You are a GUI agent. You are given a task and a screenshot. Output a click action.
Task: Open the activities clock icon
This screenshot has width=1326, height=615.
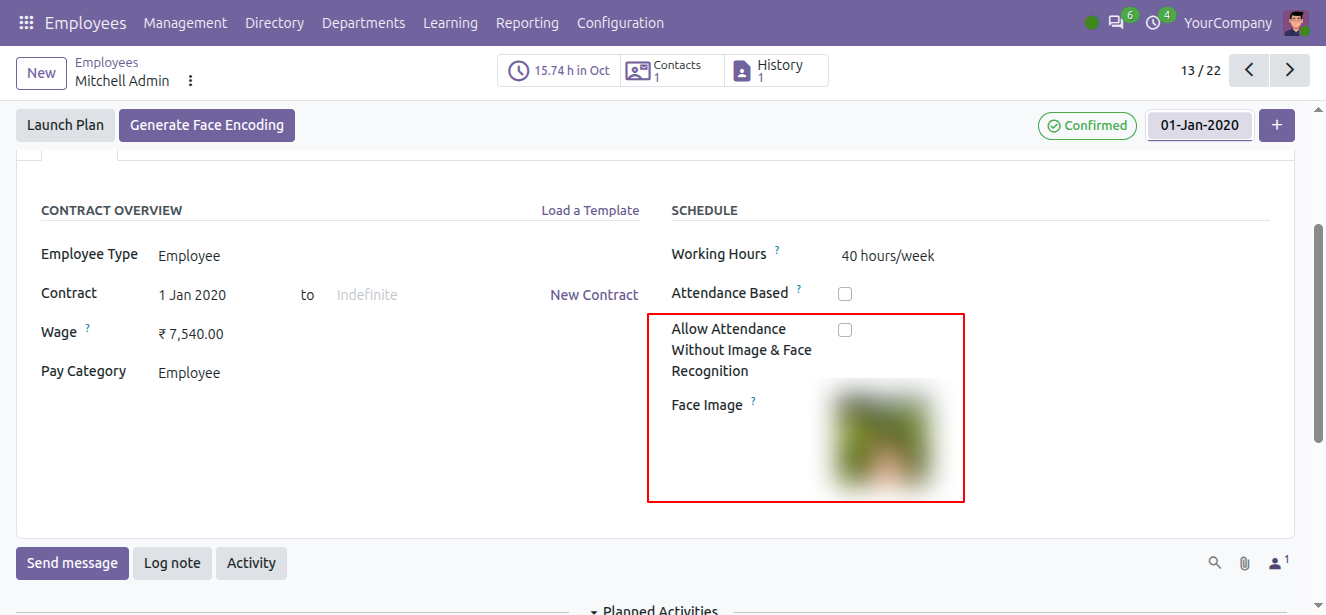coord(1153,23)
